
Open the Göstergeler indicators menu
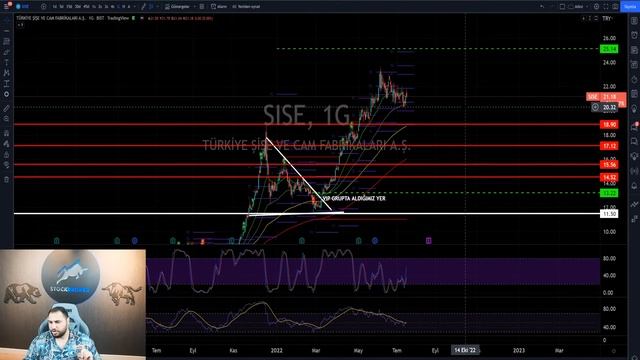pos(177,7)
